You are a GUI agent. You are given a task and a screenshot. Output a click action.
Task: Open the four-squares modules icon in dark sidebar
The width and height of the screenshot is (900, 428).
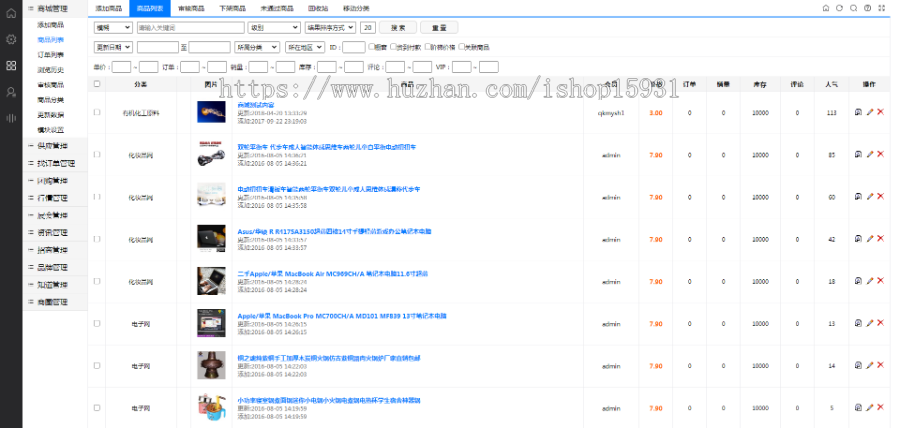(11, 65)
